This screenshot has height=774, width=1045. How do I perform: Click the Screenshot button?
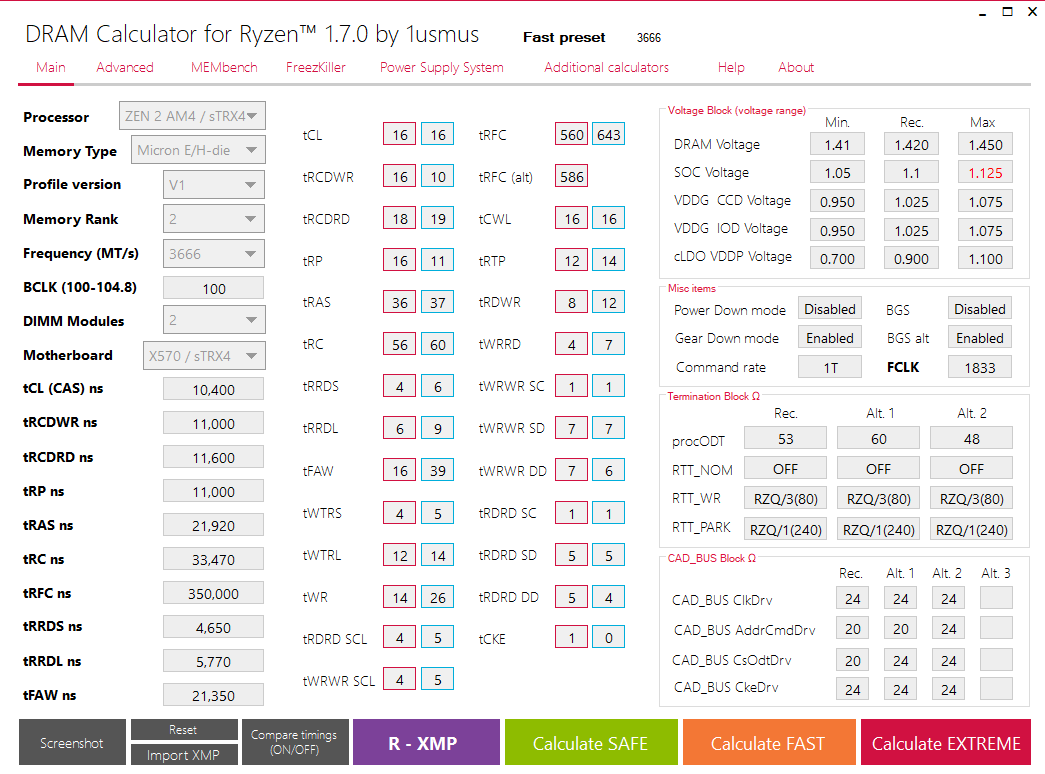tap(72, 743)
